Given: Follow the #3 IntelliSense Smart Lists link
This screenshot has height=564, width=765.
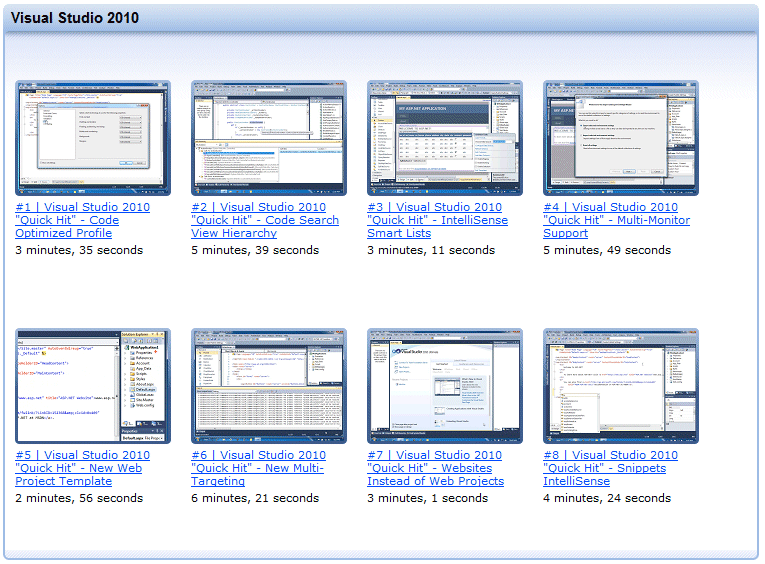Looking at the screenshot, I should (438, 220).
